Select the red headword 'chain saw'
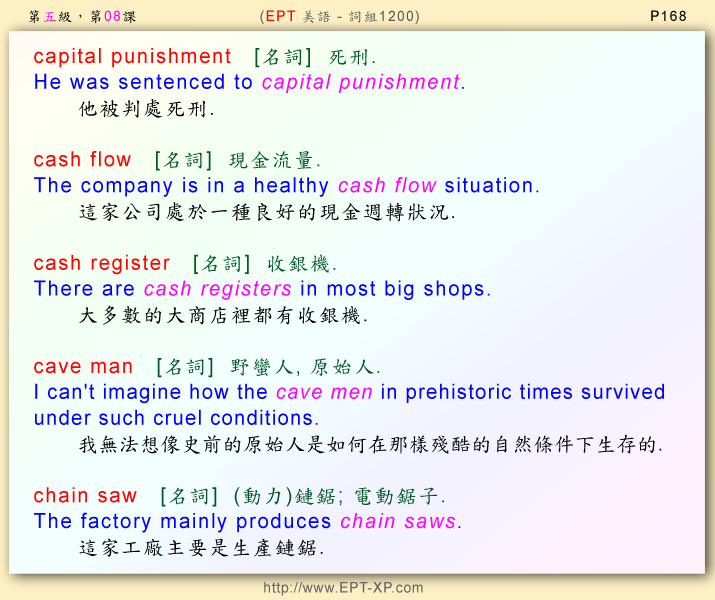Viewport: 715px width, 600px height. point(85,496)
